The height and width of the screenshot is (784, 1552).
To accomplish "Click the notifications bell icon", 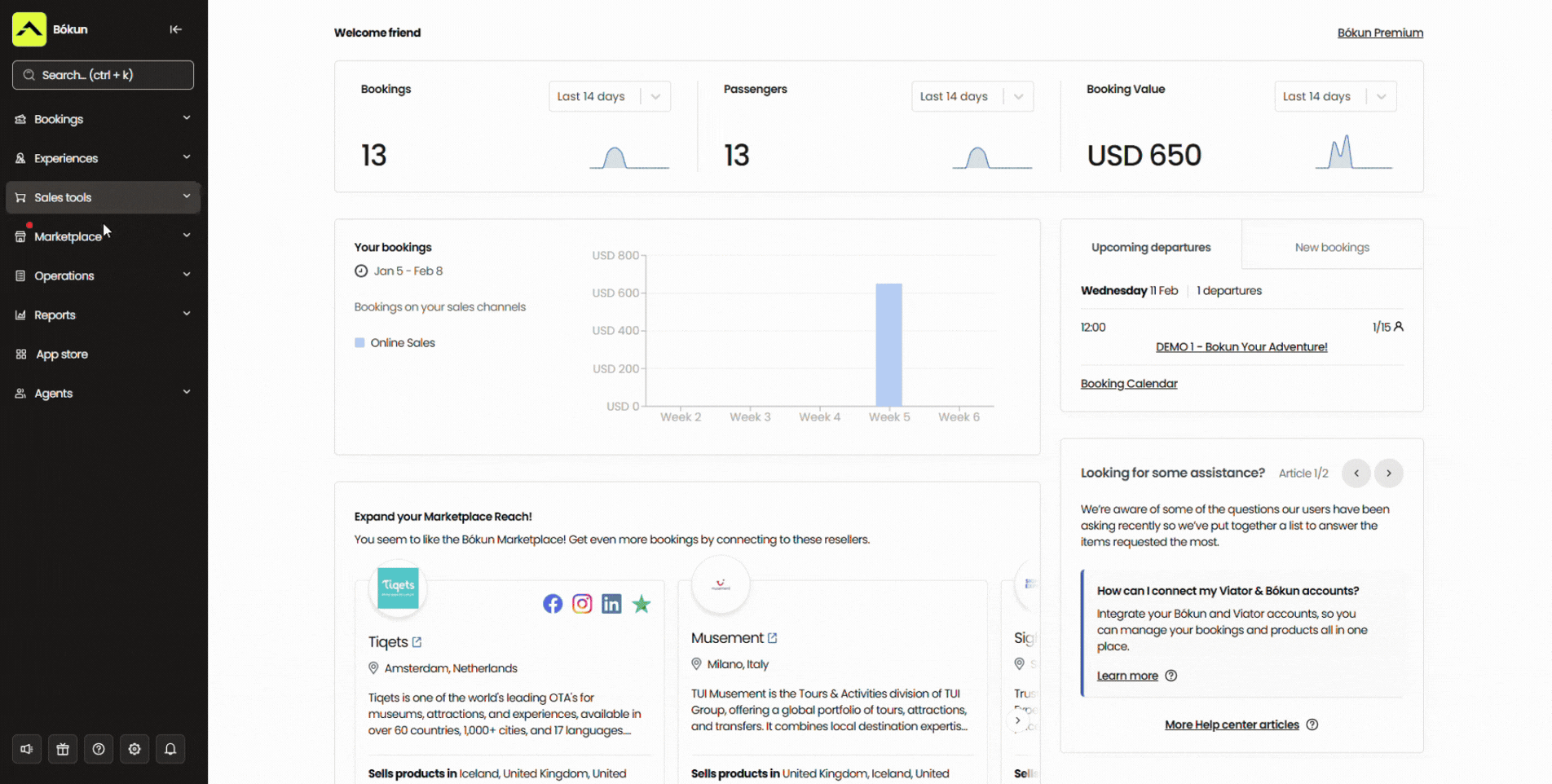I will tap(170, 749).
